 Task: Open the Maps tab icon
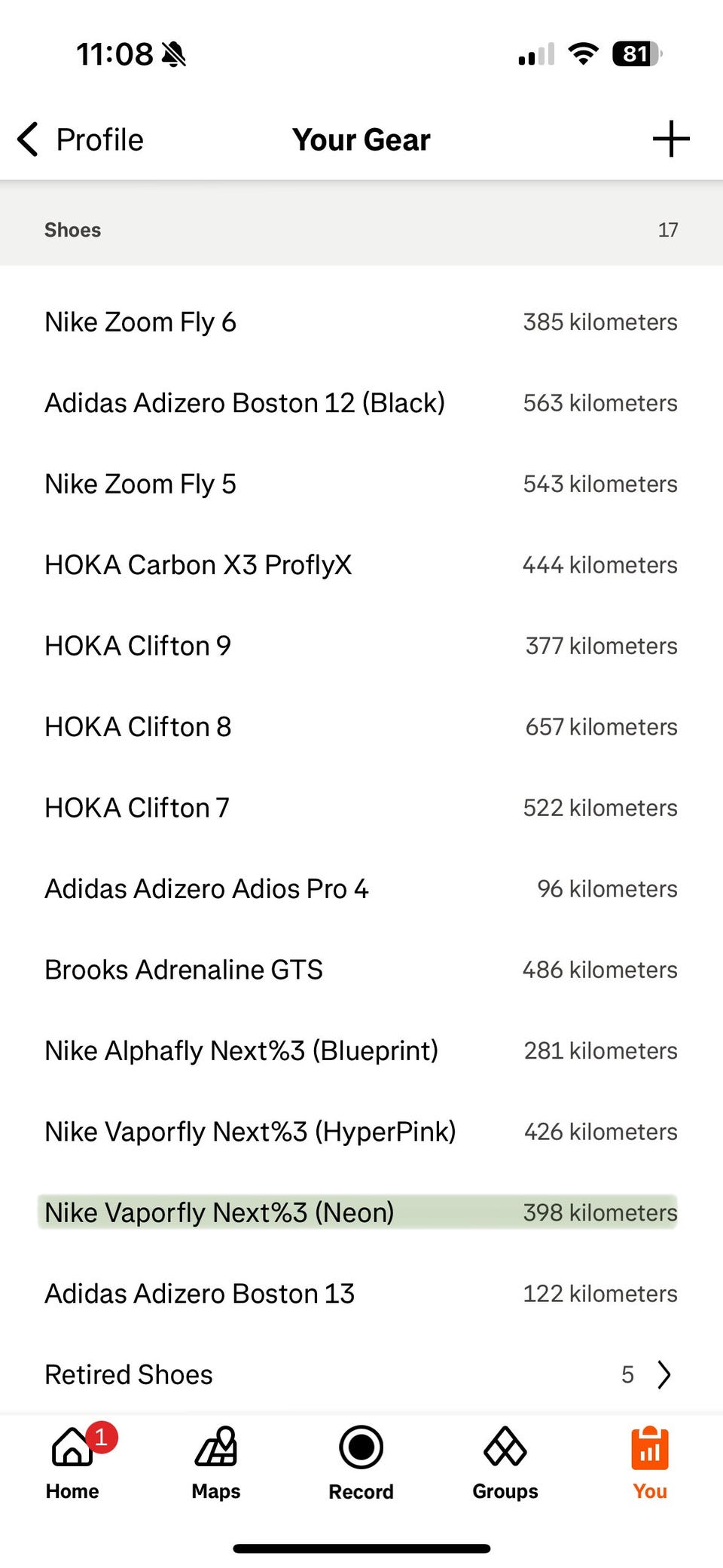216,1447
